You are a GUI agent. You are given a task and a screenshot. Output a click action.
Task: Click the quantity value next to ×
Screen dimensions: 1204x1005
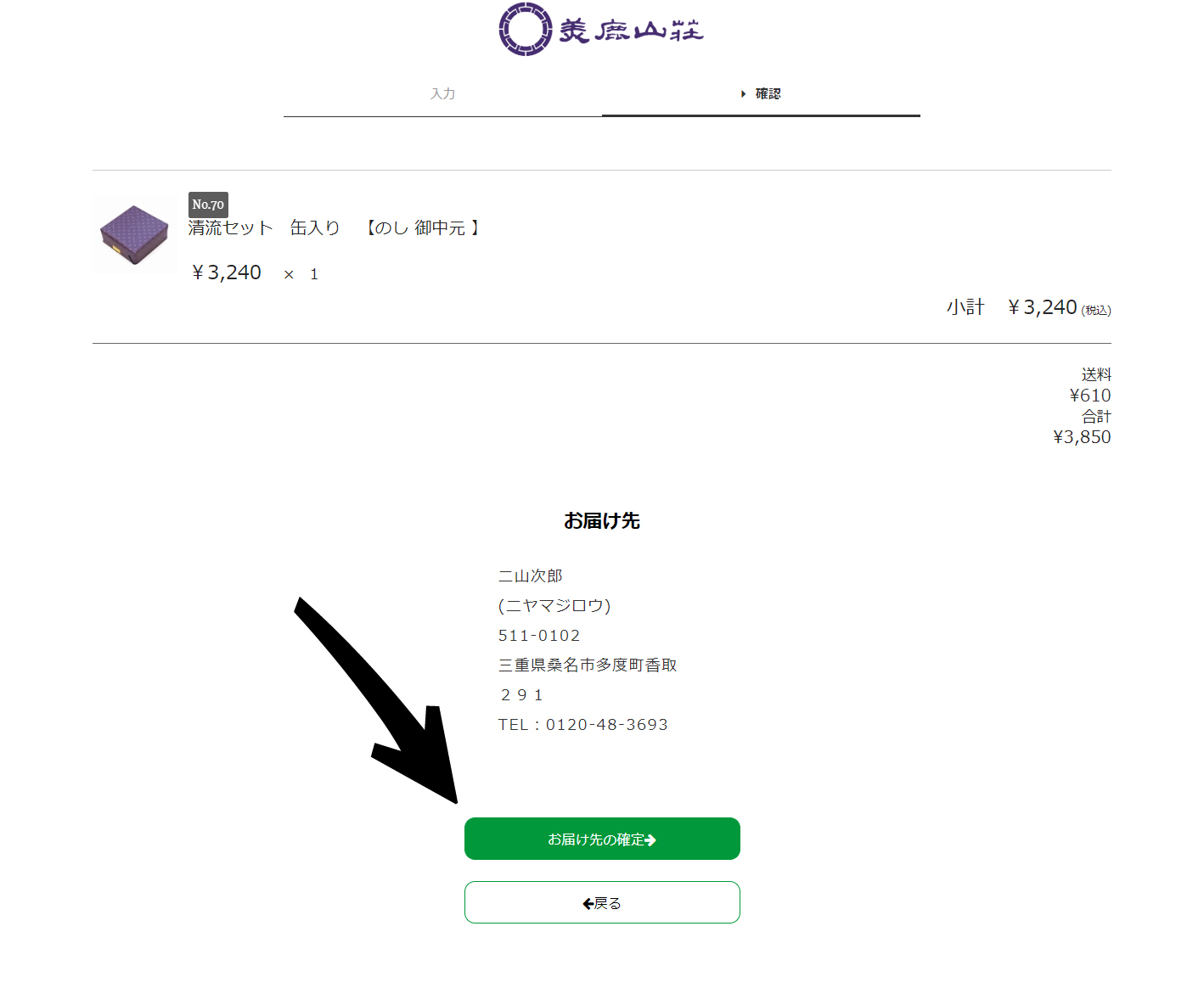[x=314, y=274]
